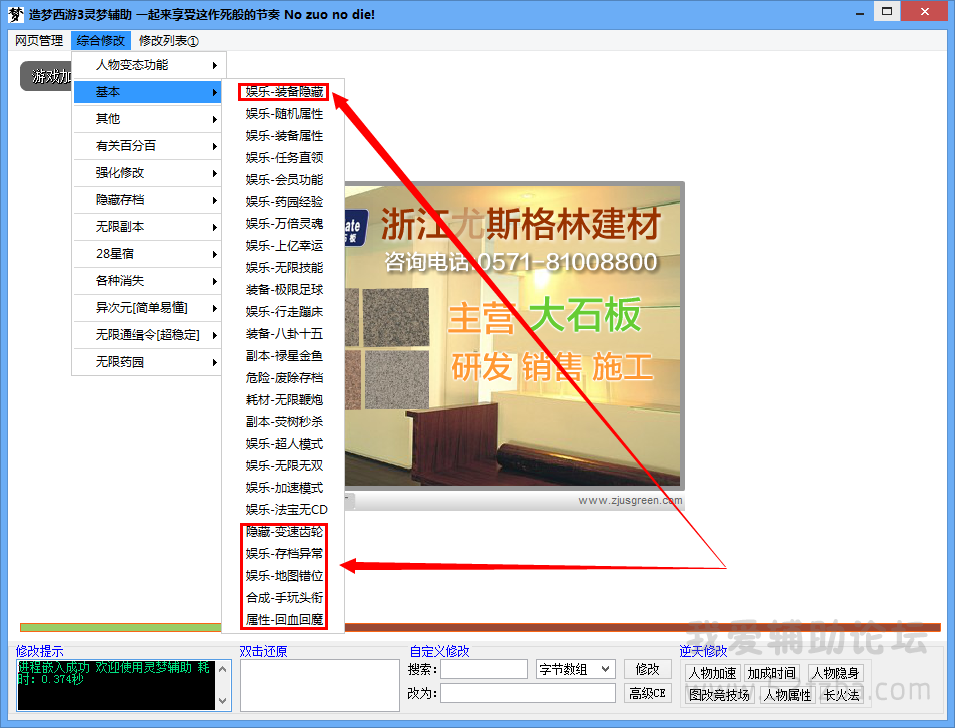The width and height of the screenshot is (955, 728).
Task: Open the 无限药园 submenu
Action: pos(149,362)
